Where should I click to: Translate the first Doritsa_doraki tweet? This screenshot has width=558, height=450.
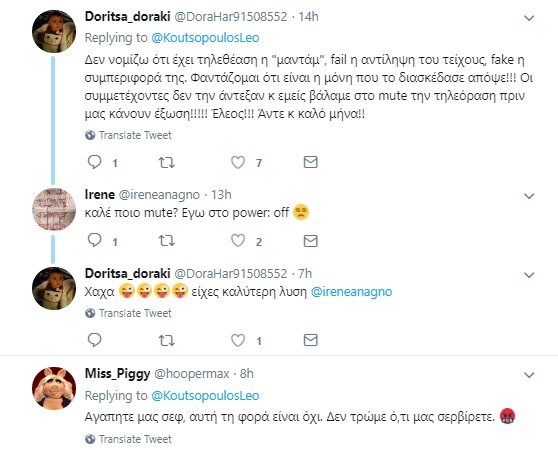[x=128, y=135]
